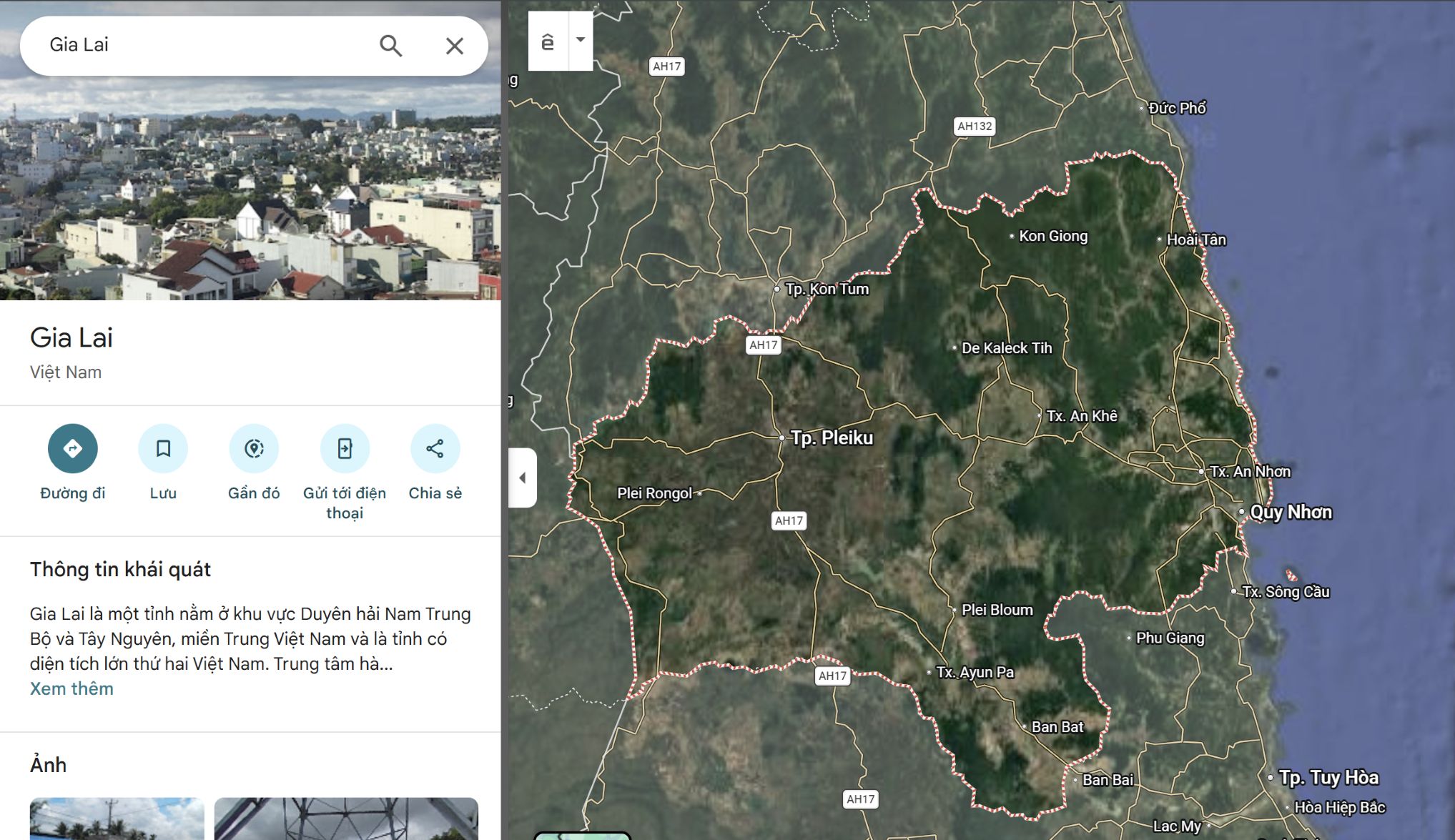Screen dimensions: 1455x840
Task: Open second photo under Ảnh
Action: 346,819
